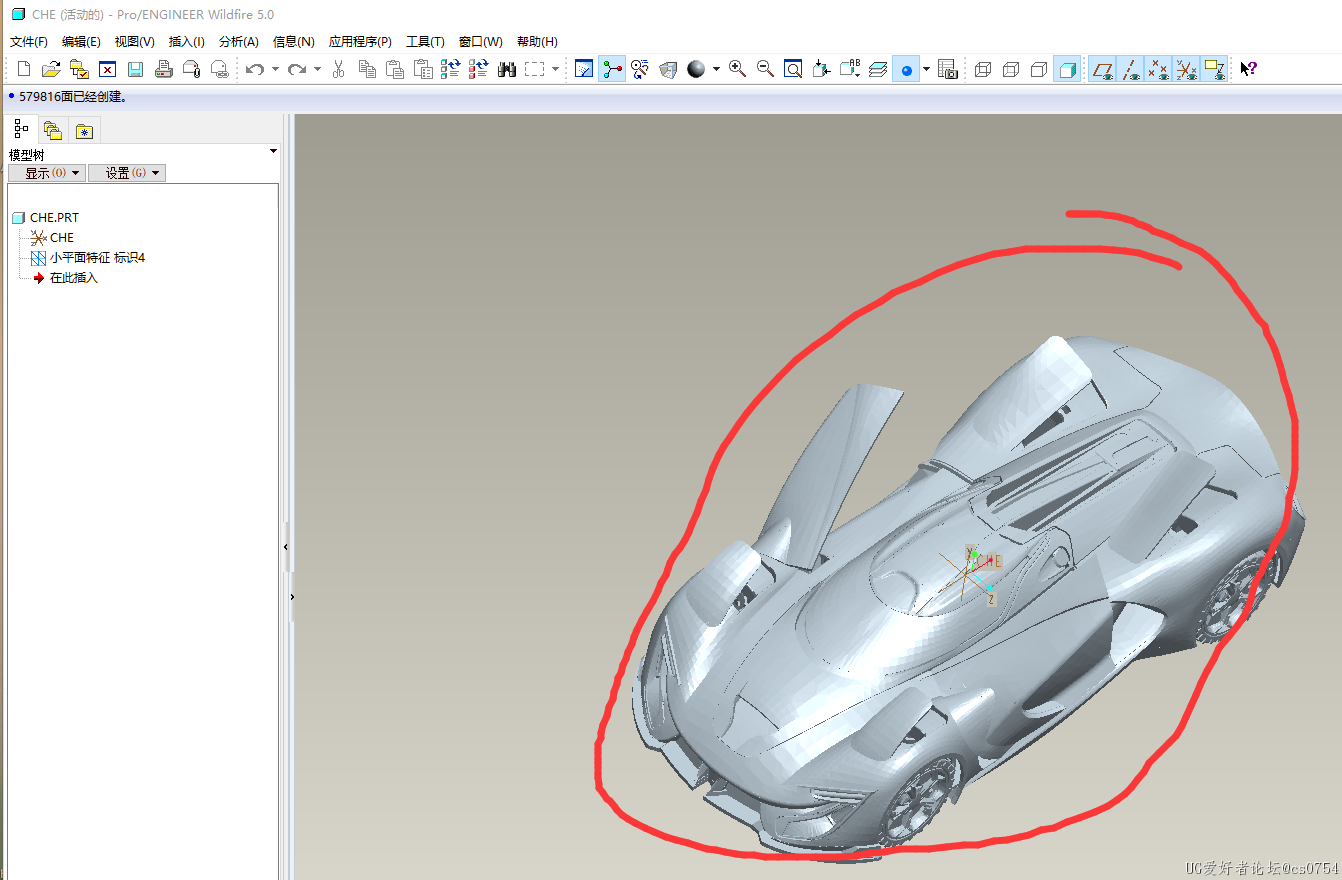Open an existing file via folder icon
1342x880 pixels.
51,69
